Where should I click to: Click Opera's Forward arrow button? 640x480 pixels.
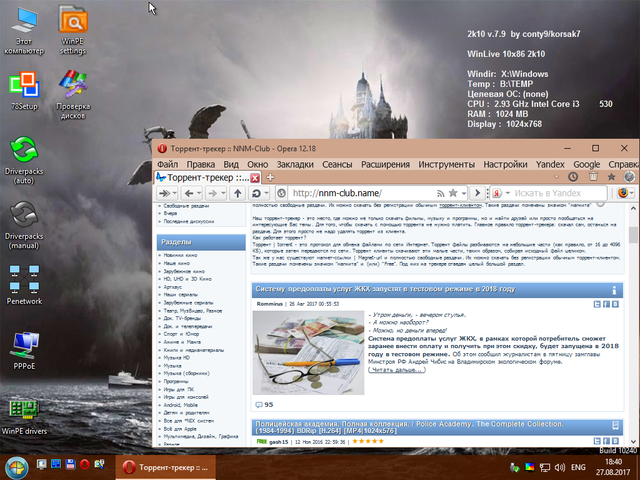pyautogui.click(x=213, y=193)
